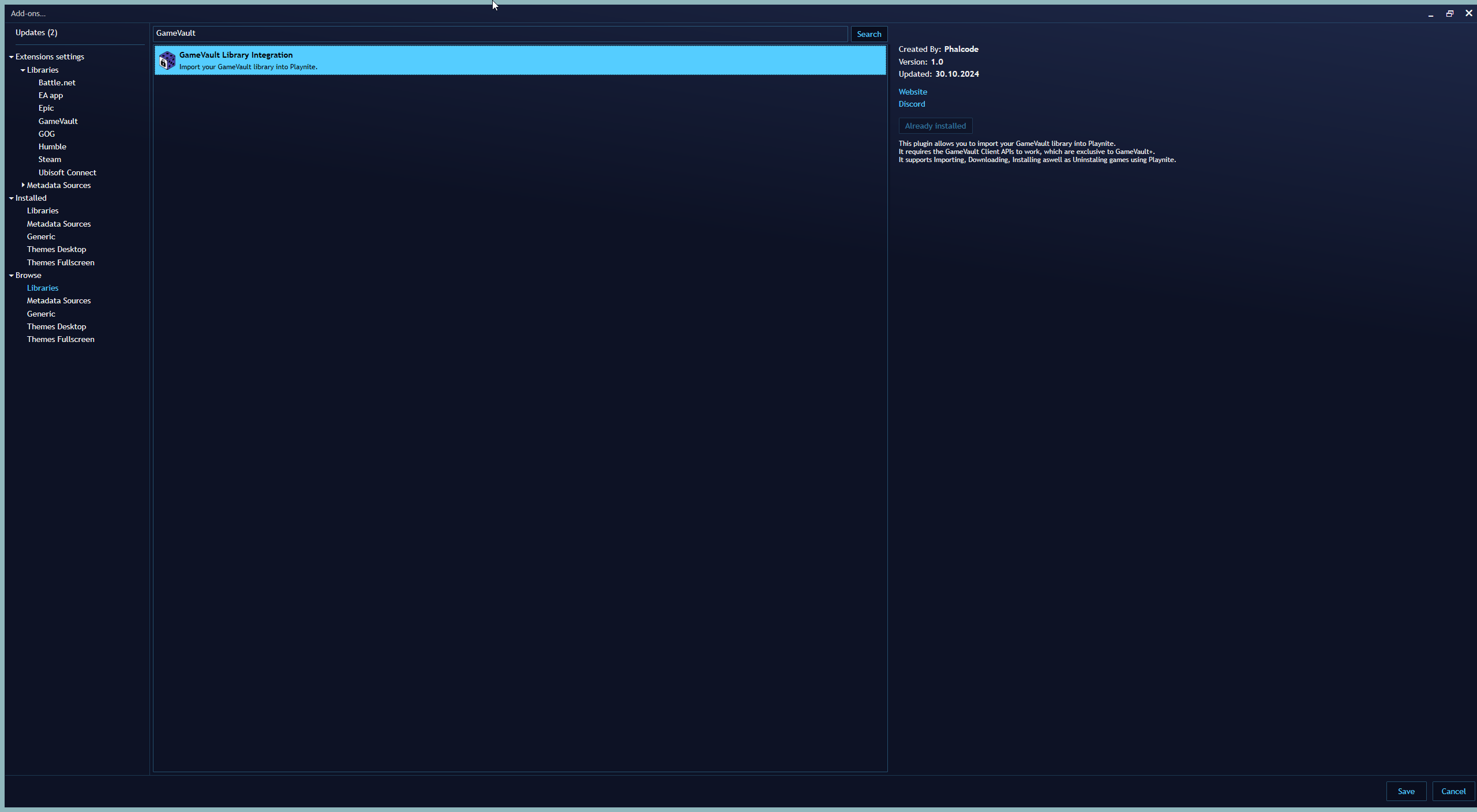
Task: Click the Search button
Action: [869, 34]
